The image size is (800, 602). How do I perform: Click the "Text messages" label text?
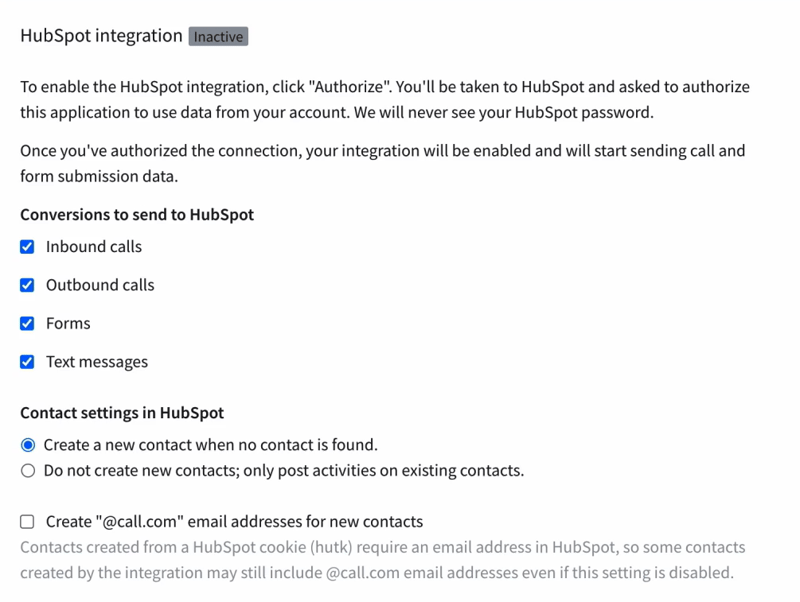point(98,362)
